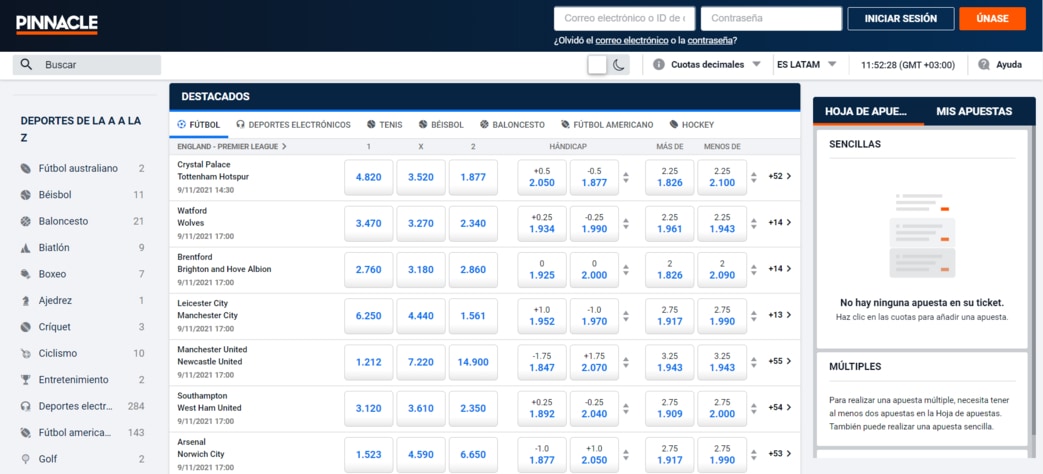Click the Ayuda help icon

pyautogui.click(x=984, y=64)
